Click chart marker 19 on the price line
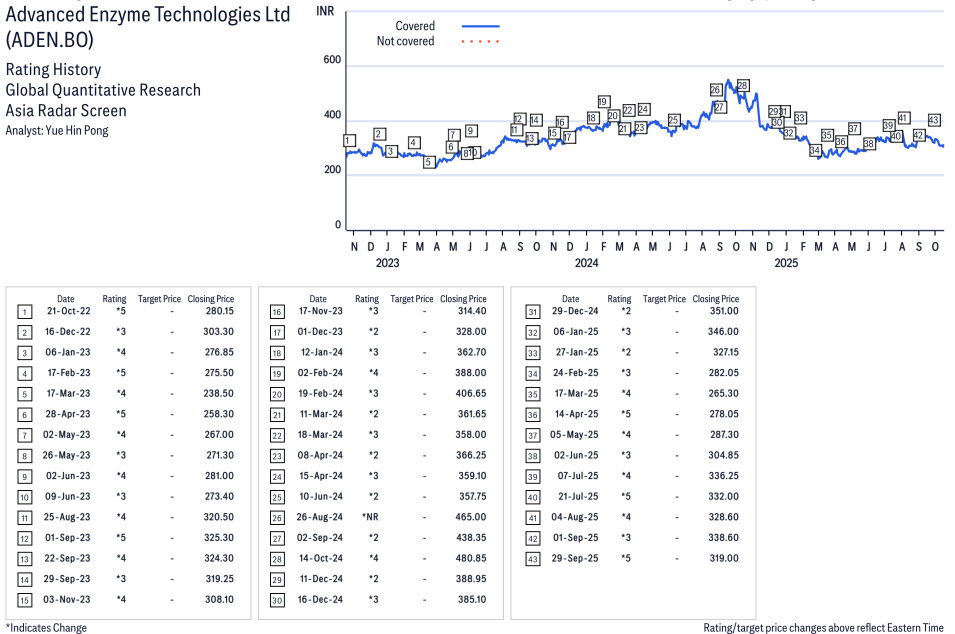Screen dimensions: 955x634 click(x=603, y=102)
